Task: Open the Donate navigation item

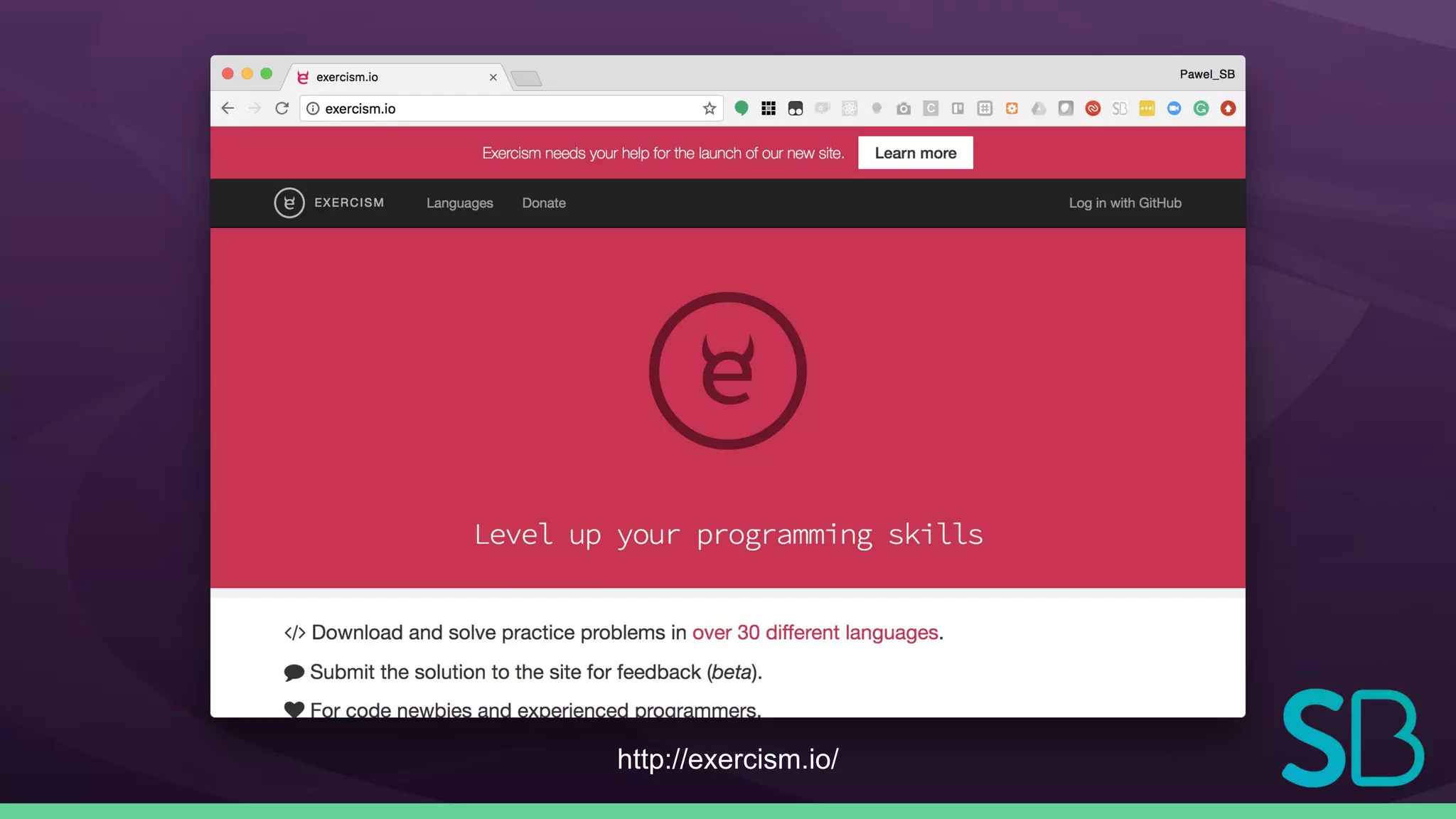Action: coord(544,203)
